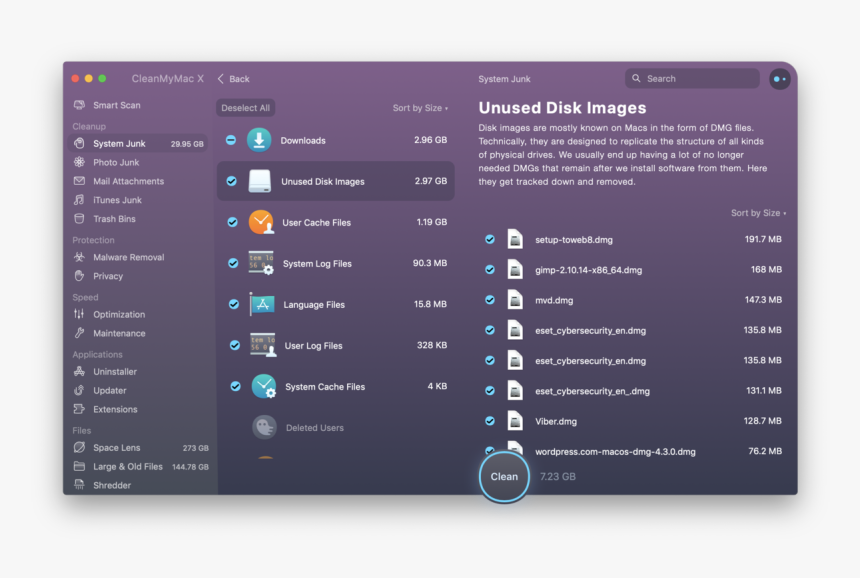Click the Extensions puzzle icon
This screenshot has height=578, width=860.
80,409
